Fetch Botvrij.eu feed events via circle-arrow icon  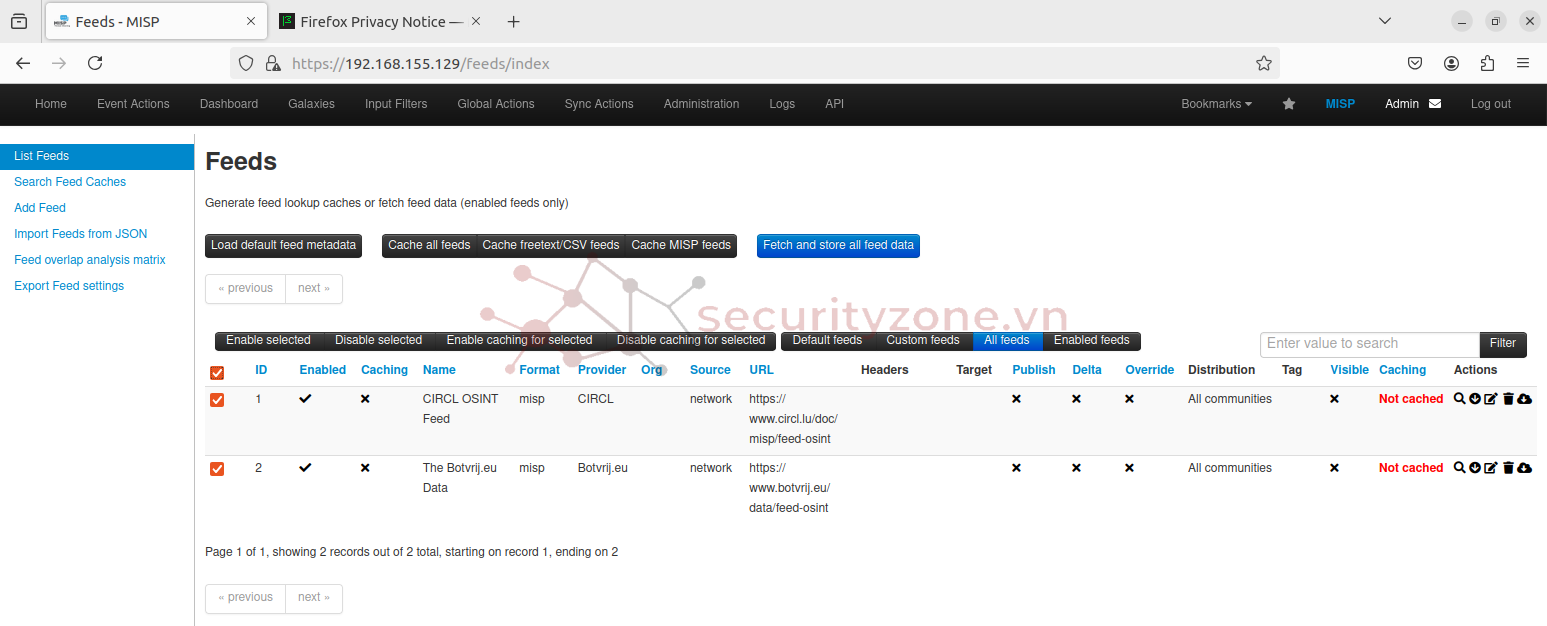tap(1474, 468)
